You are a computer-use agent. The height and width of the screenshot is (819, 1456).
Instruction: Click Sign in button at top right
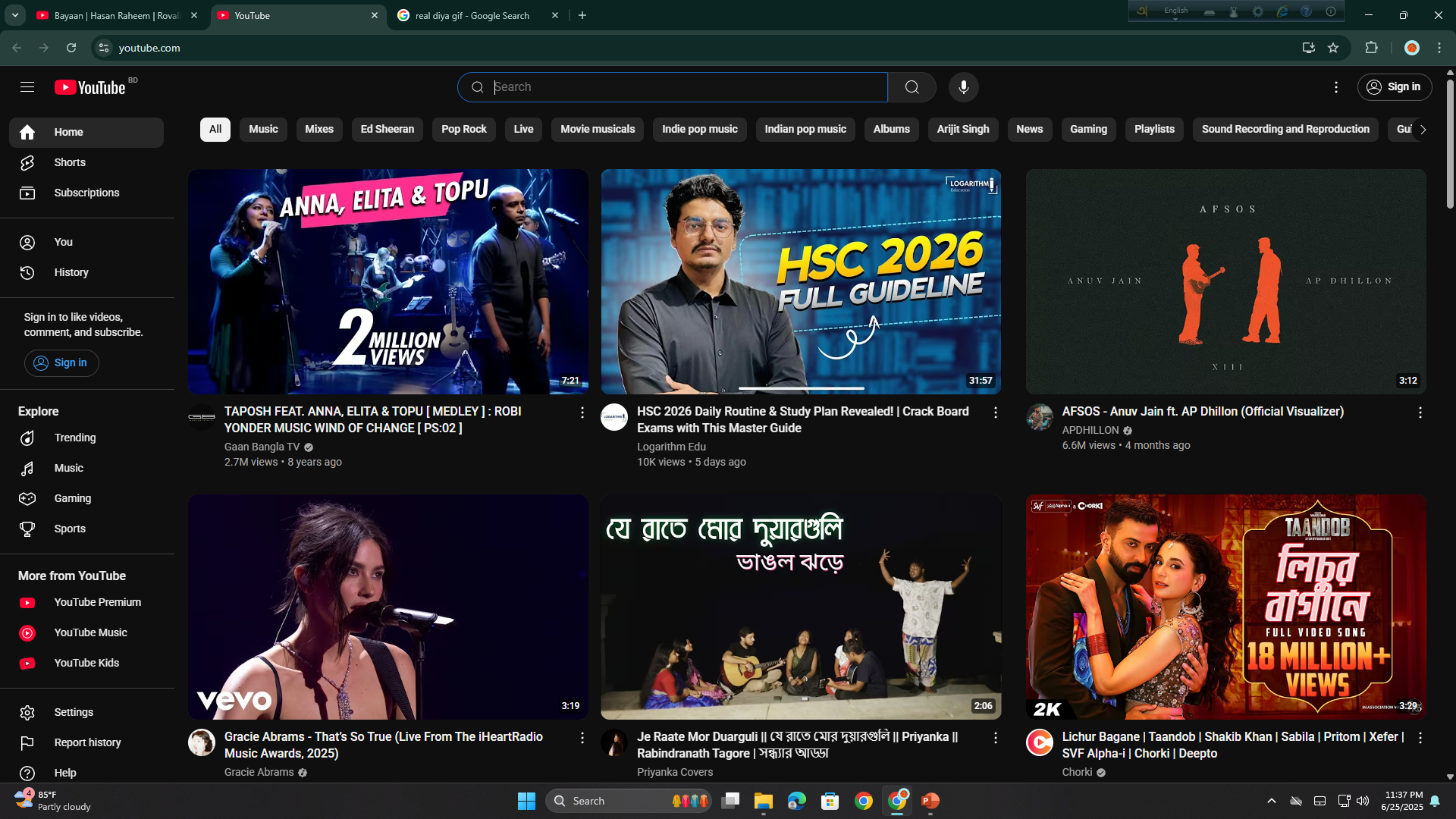(x=1395, y=87)
